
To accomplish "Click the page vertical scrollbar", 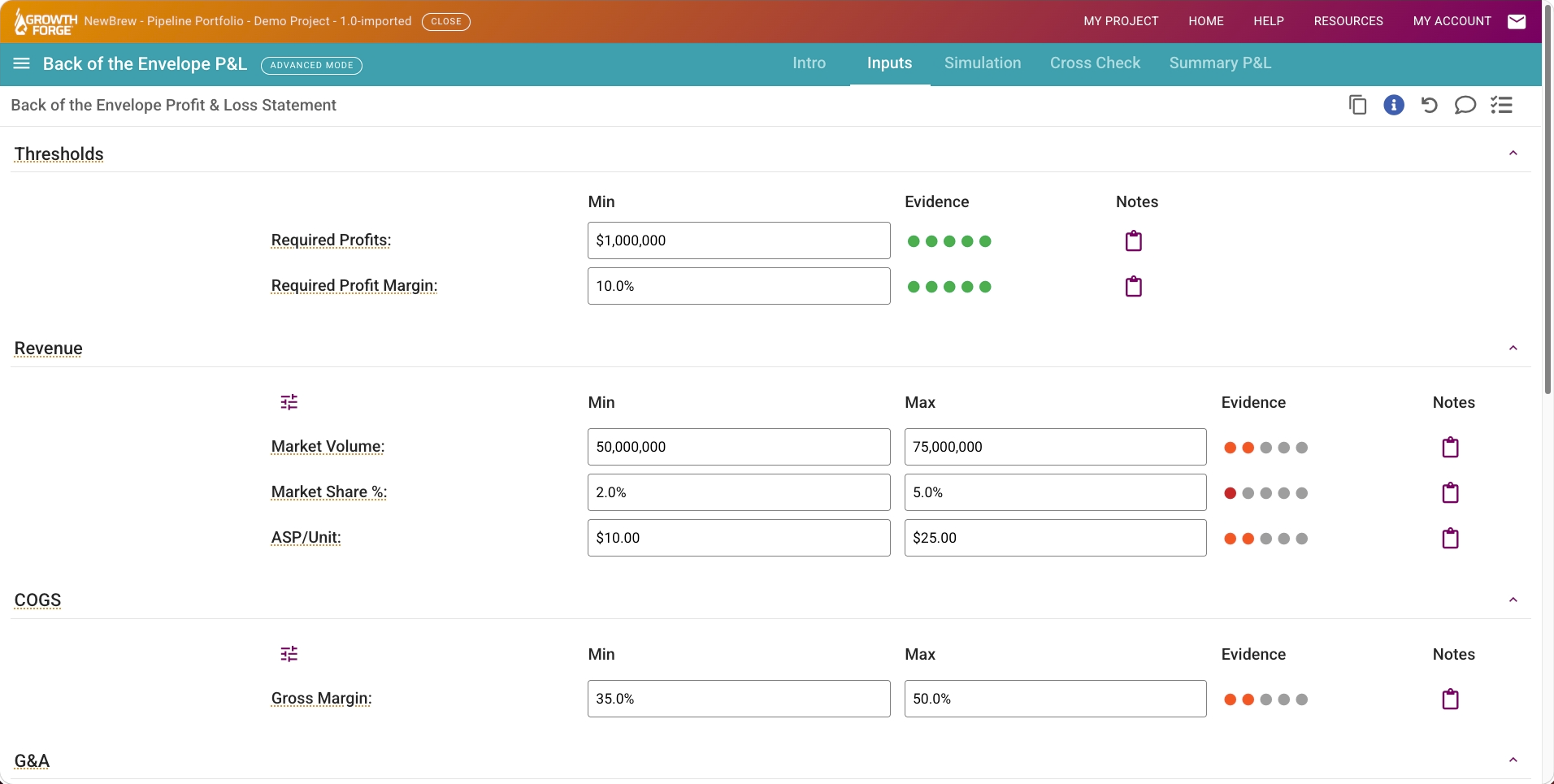I will [1548, 199].
